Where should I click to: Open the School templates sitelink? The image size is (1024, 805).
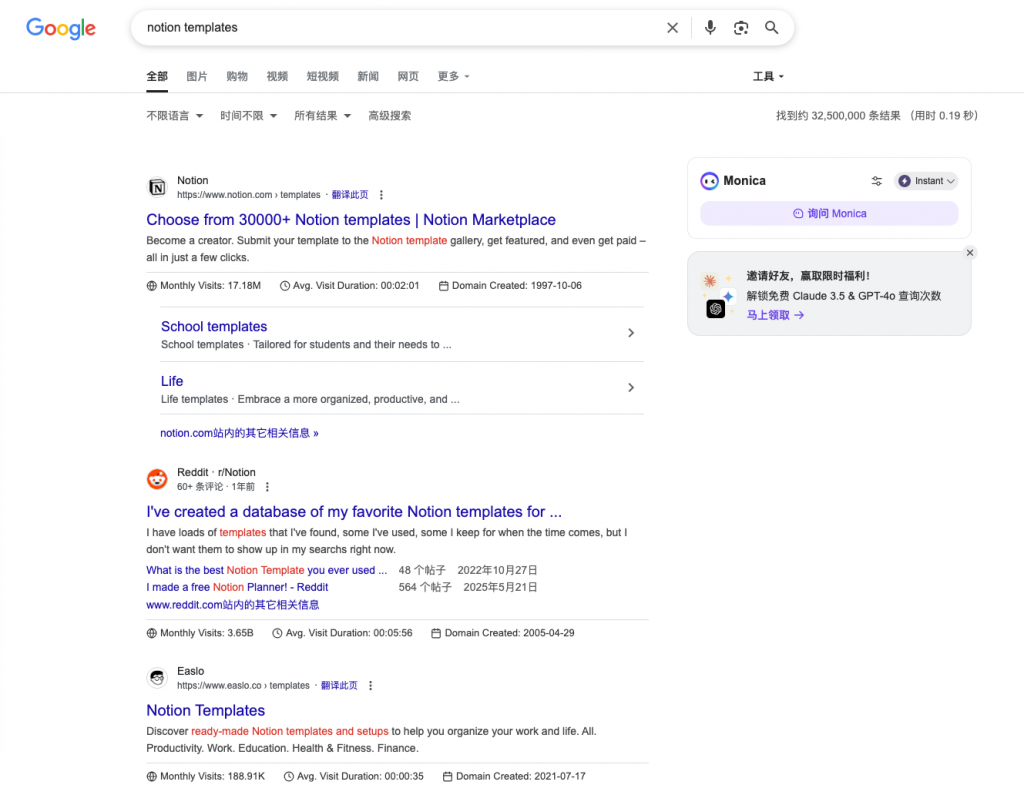[214, 326]
